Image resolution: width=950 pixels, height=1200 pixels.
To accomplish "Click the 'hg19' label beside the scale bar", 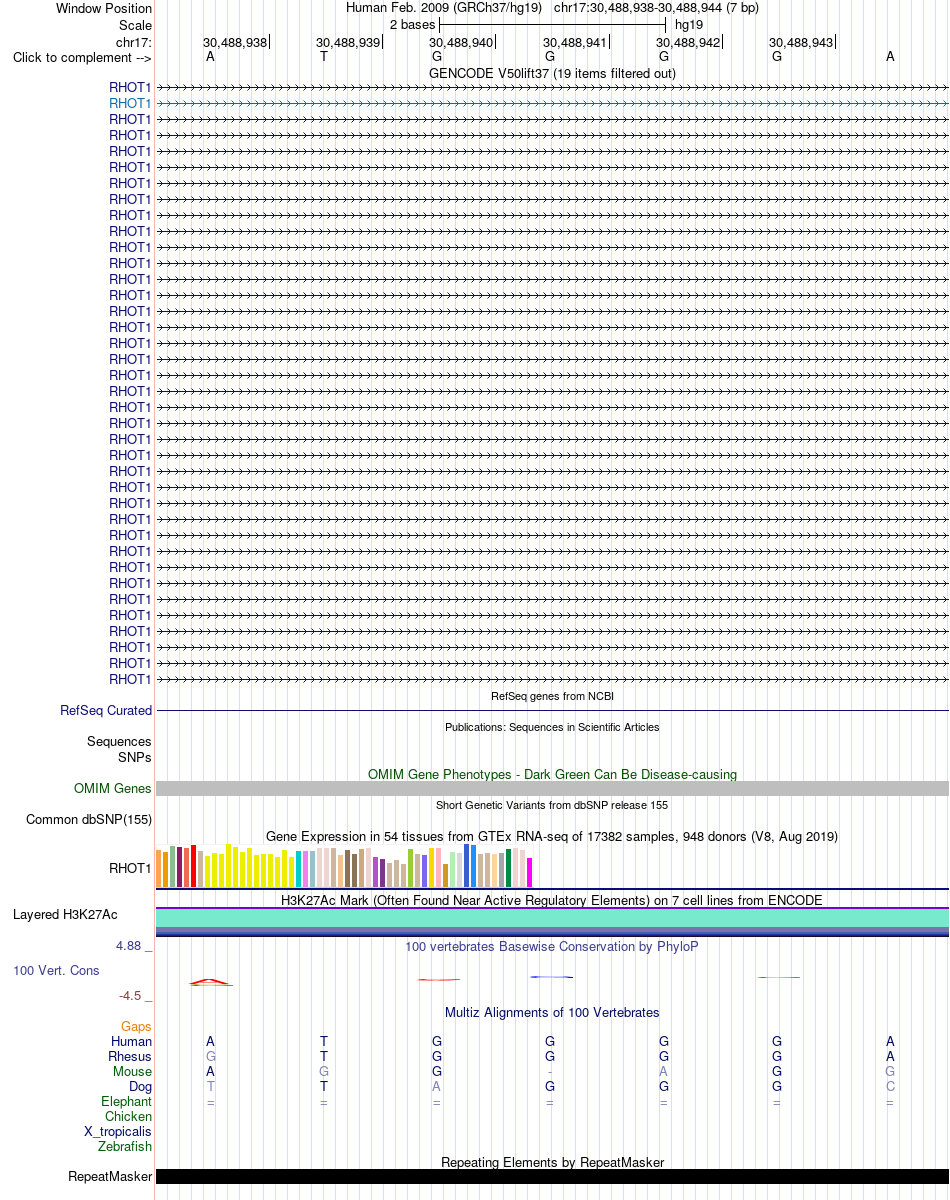I will 689,24.
